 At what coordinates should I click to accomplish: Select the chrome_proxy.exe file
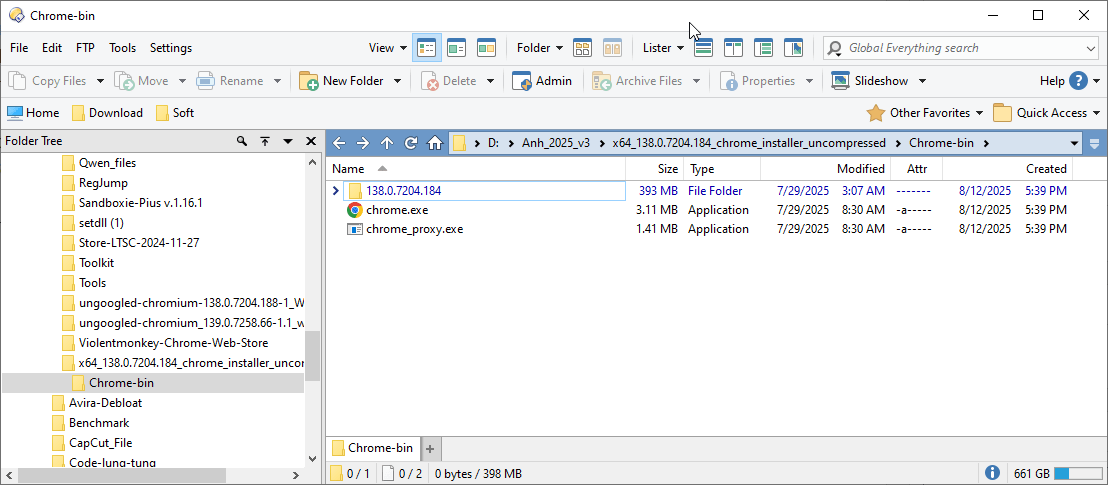pos(415,229)
